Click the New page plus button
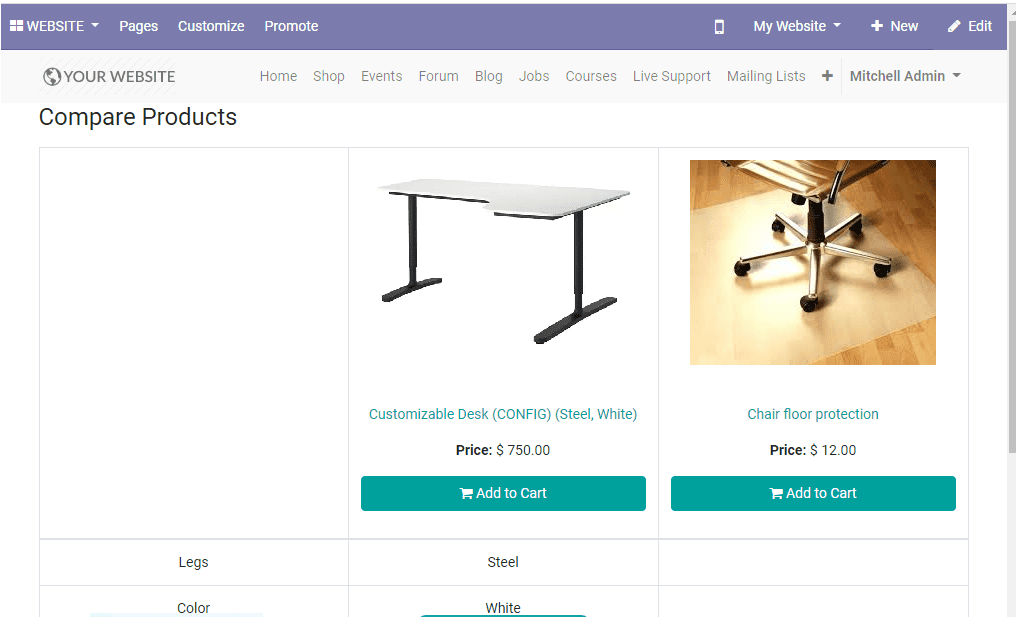Viewport: 1017px width, 618px height. (x=894, y=26)
